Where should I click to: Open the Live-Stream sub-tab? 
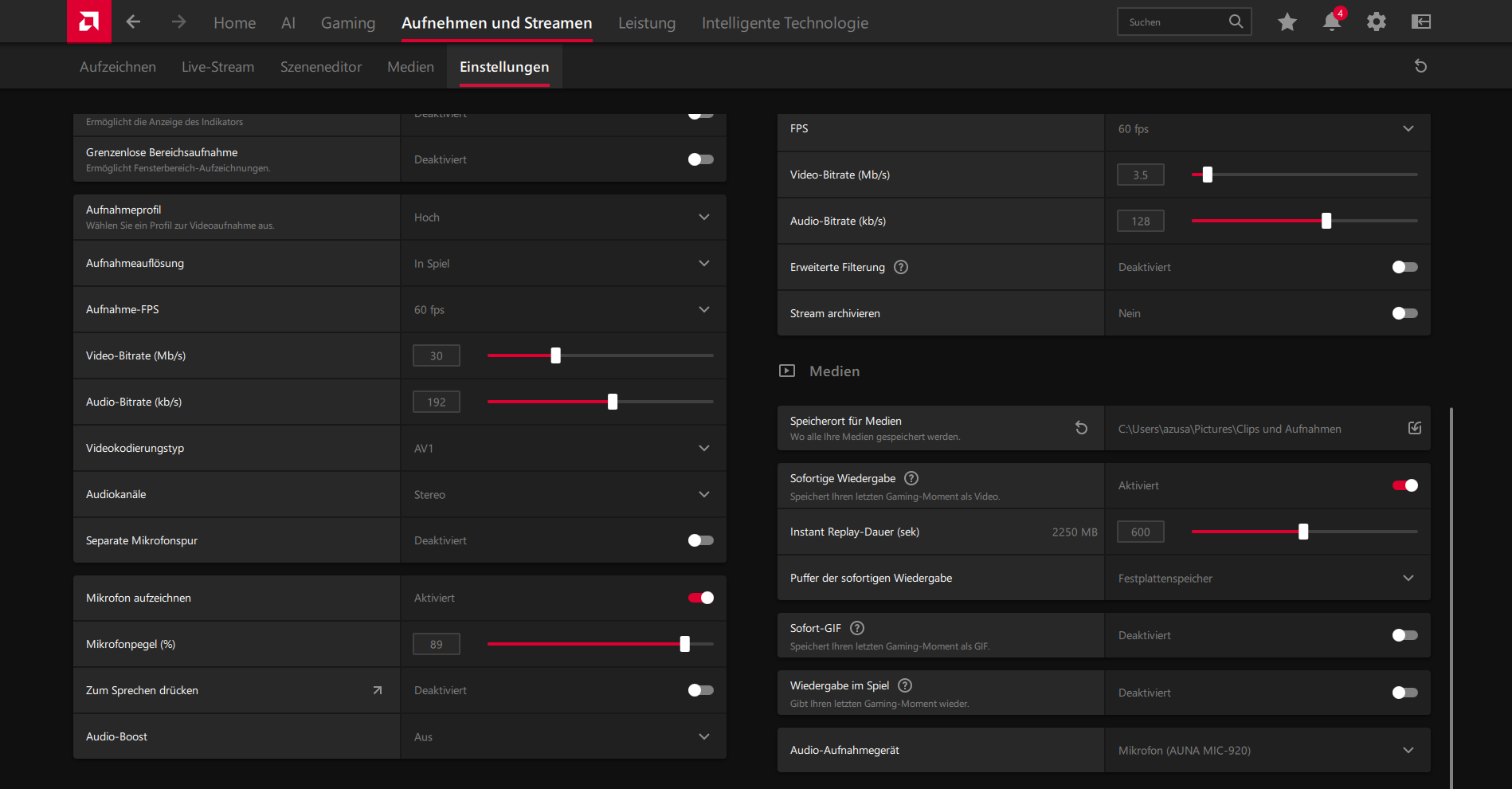[218, 67]
